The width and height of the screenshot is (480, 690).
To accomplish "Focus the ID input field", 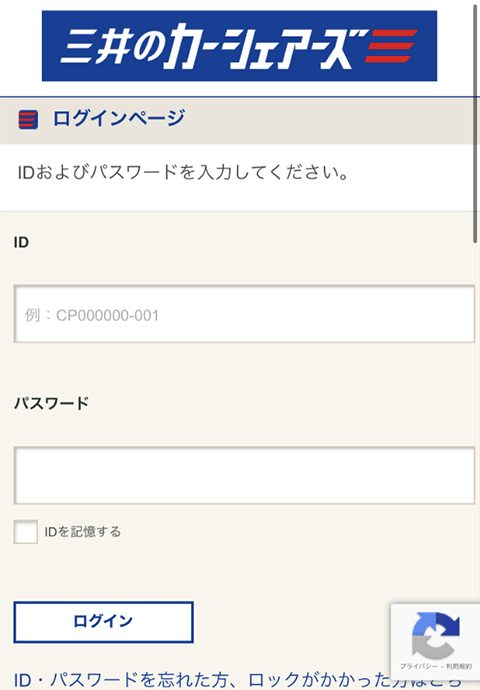I will coord(244,314).
